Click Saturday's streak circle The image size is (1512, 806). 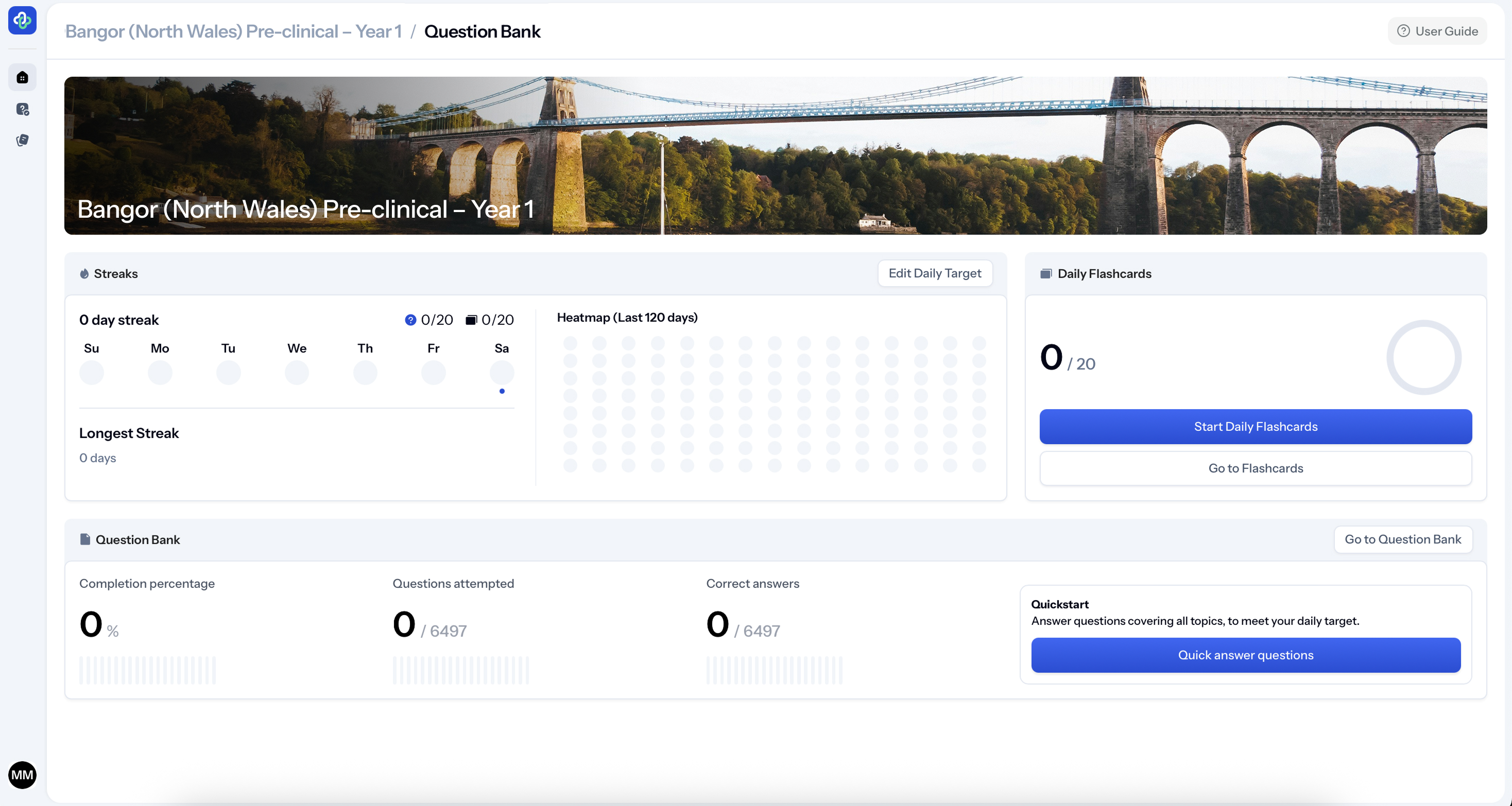[501, 373]
